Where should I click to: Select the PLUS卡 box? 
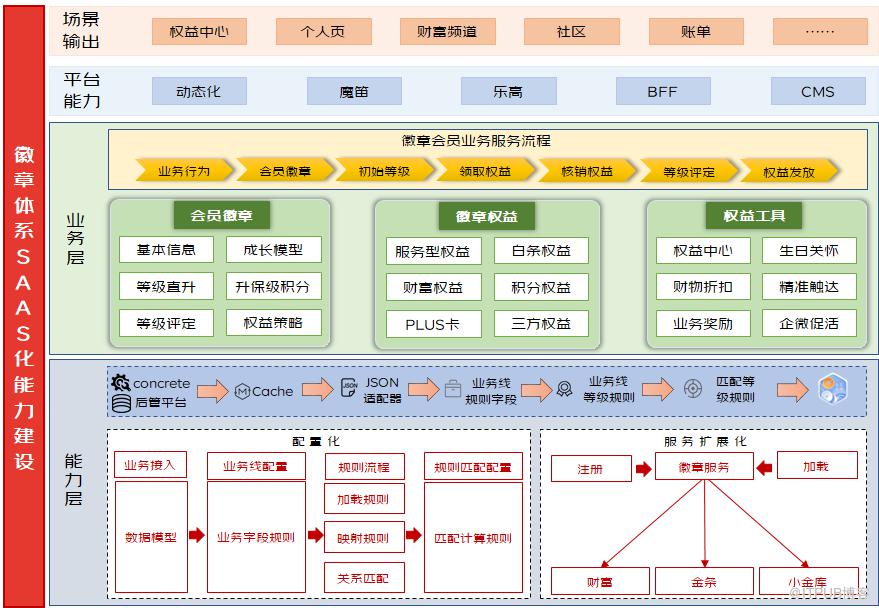tap(434, 324)
